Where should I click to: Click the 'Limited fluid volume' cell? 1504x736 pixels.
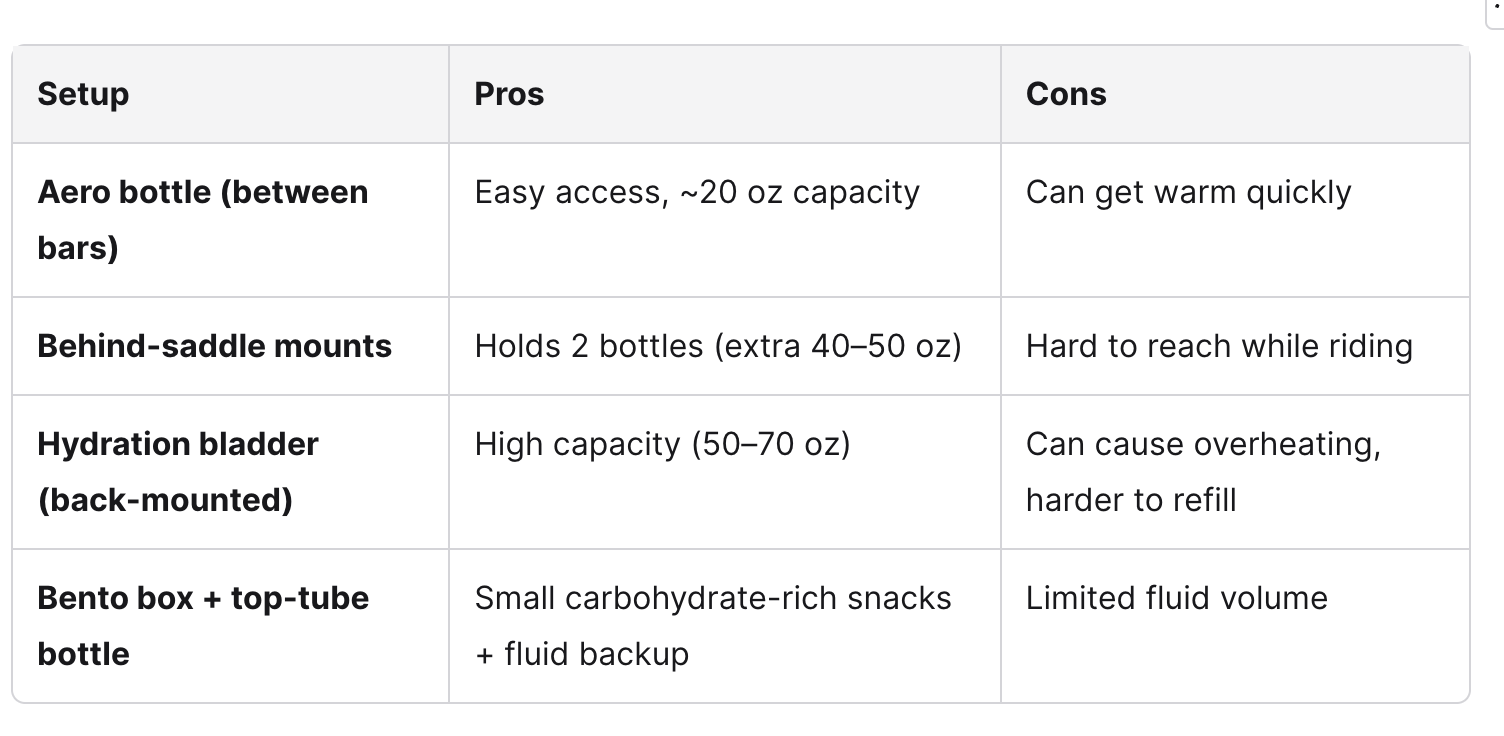(x=1235, y=626)
